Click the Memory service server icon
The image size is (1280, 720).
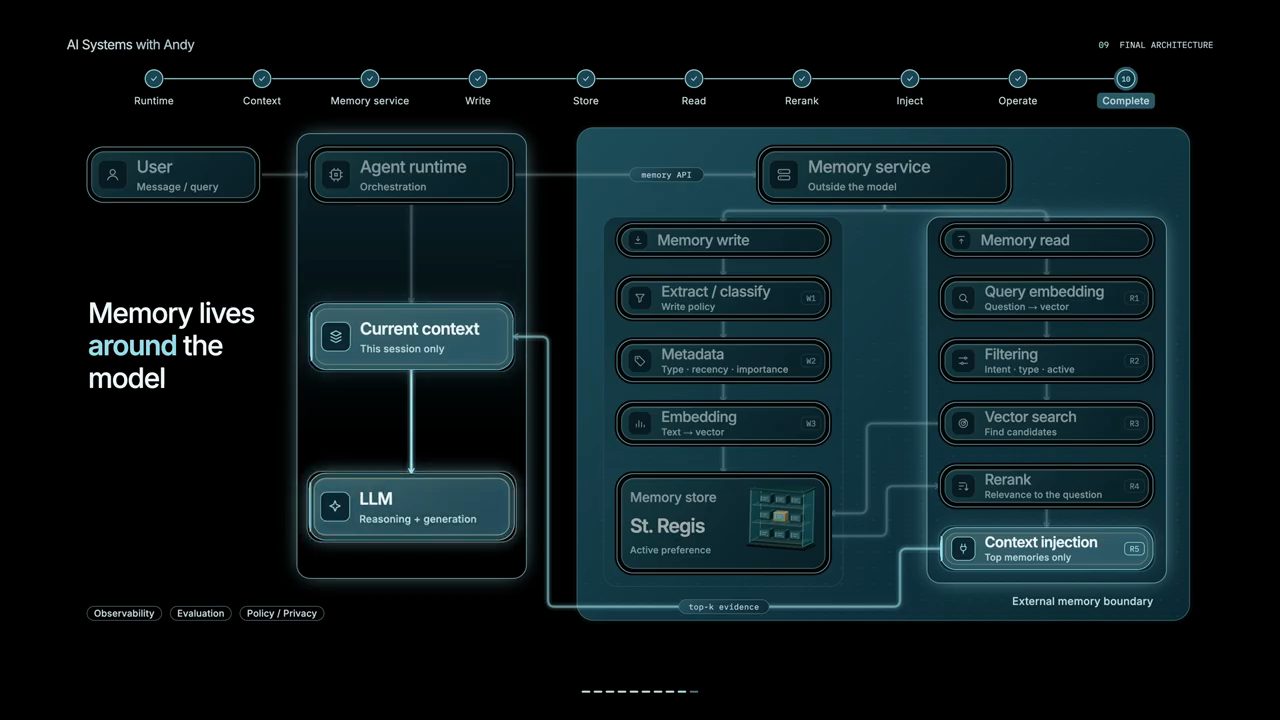point(784,175)
